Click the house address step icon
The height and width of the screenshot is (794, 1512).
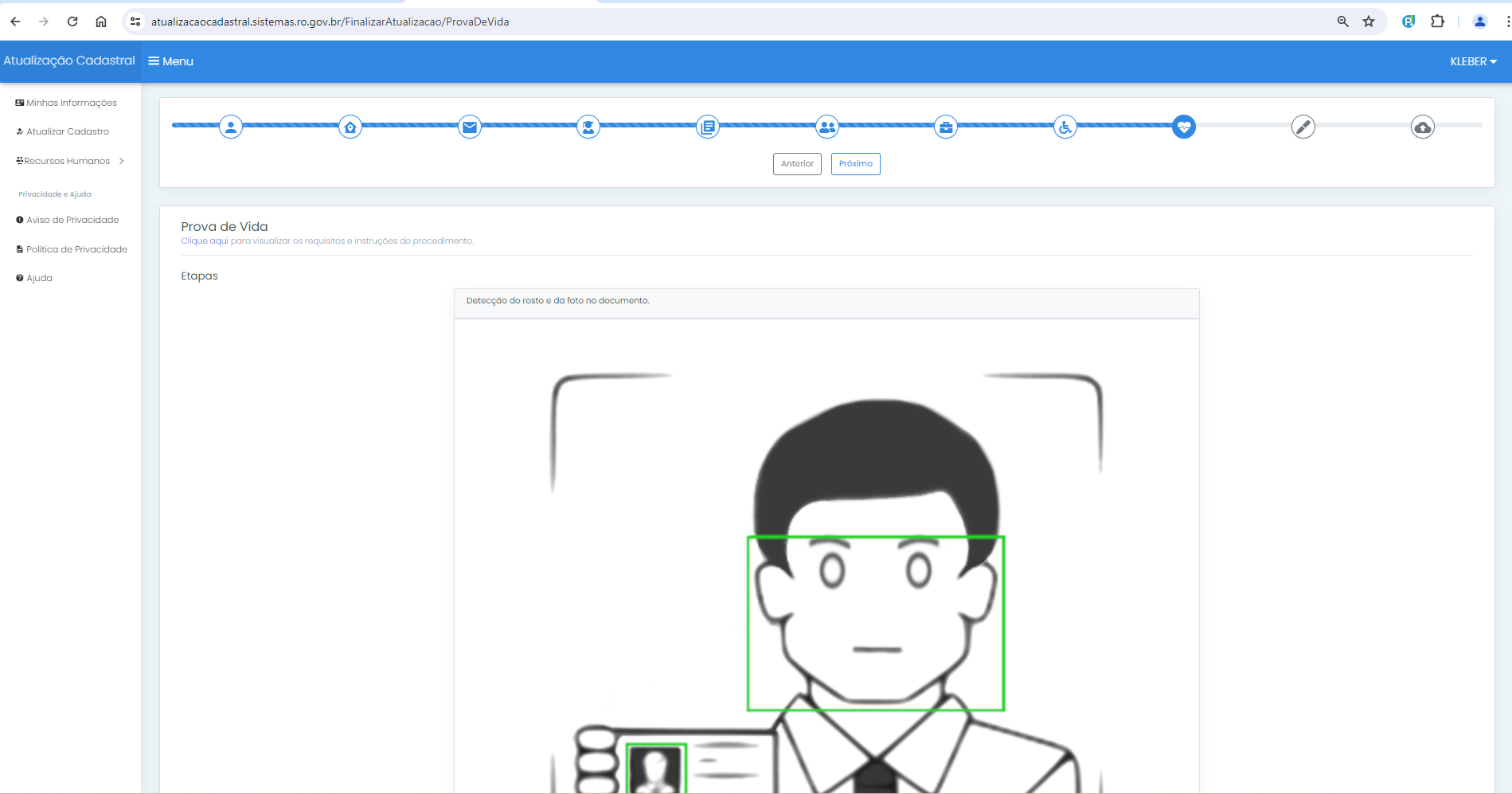[x=350, y=127]
